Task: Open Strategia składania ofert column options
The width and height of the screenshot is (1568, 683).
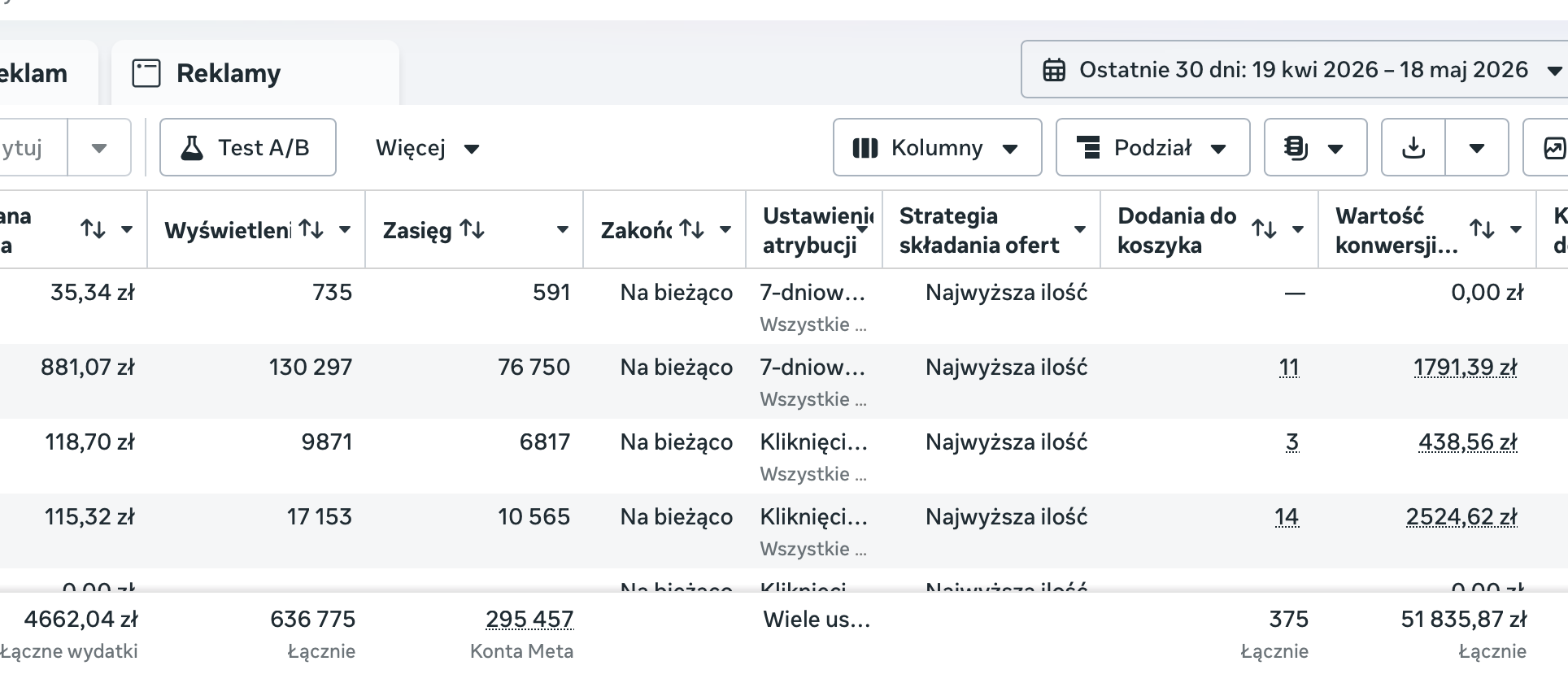Action: pos(1080,230)
